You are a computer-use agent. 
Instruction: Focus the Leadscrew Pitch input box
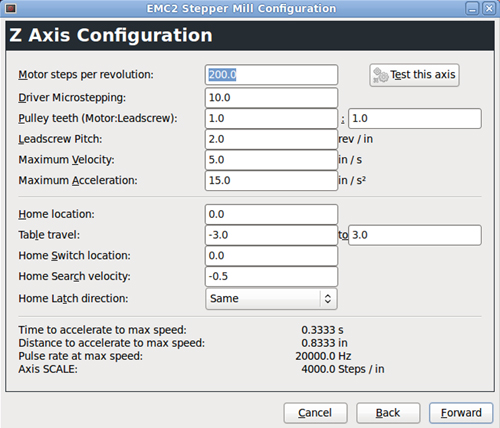tap(271, 139)
